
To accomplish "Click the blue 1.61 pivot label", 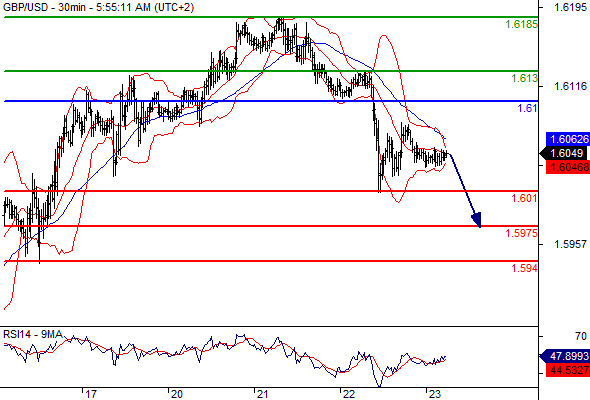I will [528, 108].
